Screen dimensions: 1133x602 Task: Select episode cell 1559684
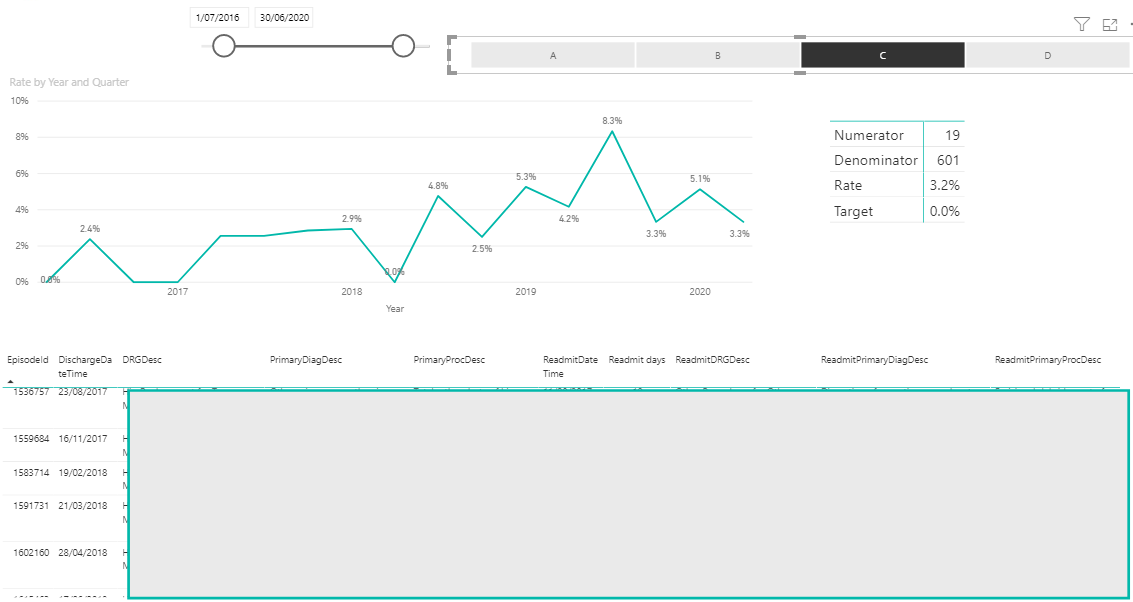tap(31, 439)
